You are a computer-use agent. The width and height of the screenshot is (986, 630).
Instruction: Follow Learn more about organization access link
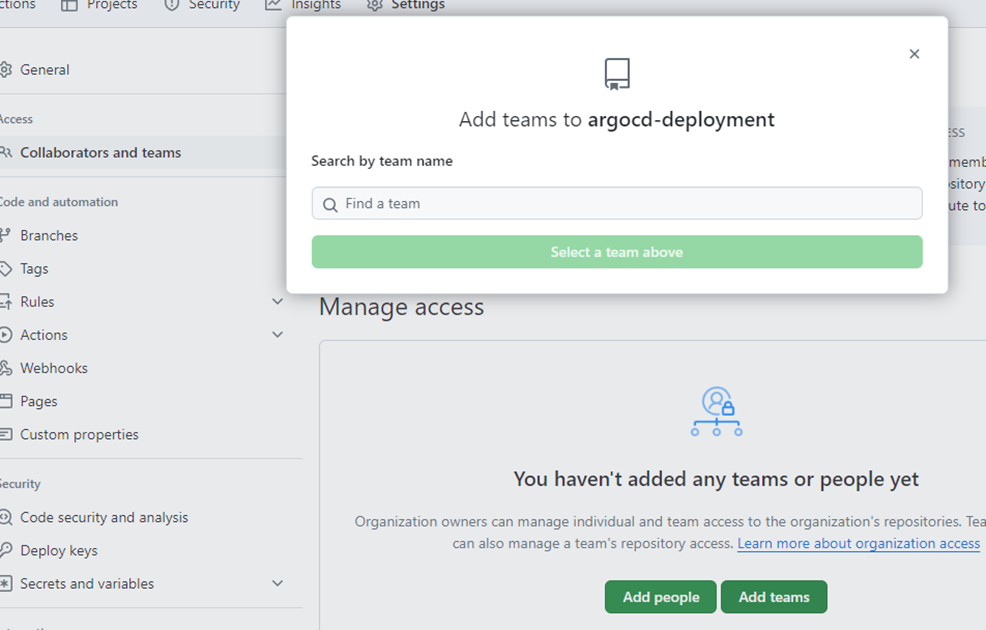[x=858, y=543]
